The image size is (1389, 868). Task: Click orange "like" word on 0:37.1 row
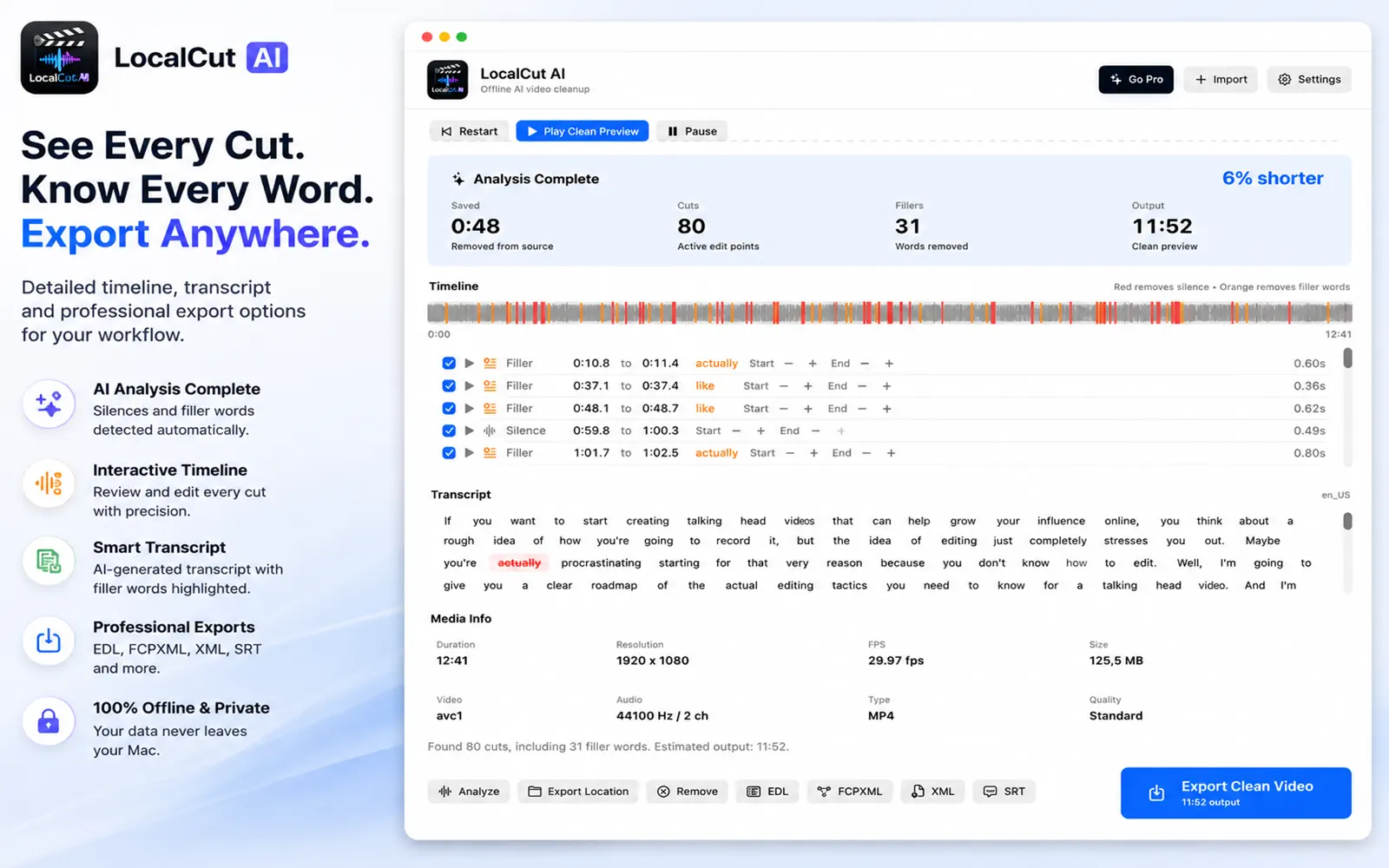(x=705, y=386)
